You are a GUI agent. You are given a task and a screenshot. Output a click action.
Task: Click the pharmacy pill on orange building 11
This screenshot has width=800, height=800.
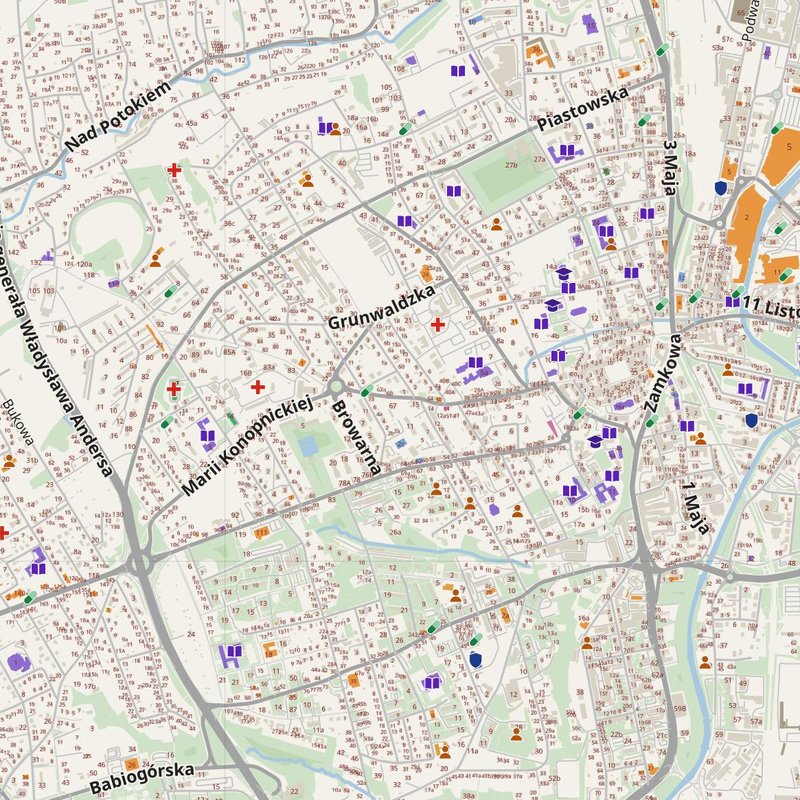pos(786,275)
